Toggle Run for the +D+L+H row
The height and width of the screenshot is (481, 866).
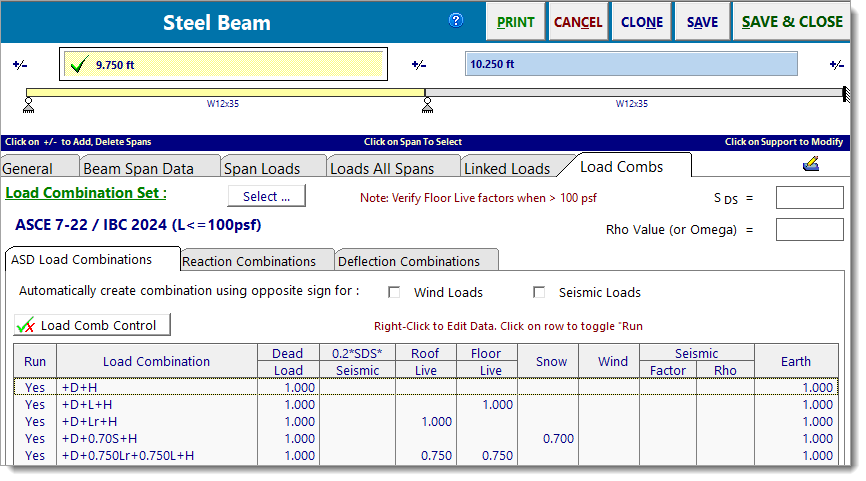(35, 405)
